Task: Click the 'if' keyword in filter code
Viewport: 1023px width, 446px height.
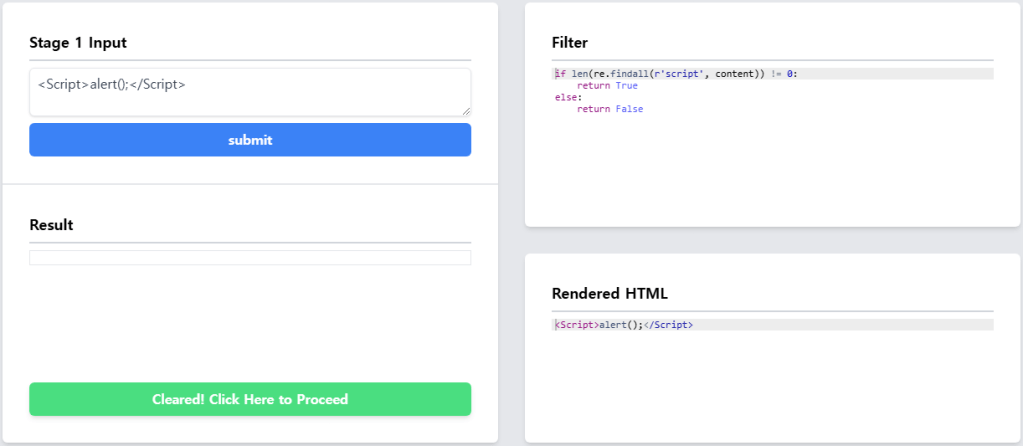Action: click(560, 74)
